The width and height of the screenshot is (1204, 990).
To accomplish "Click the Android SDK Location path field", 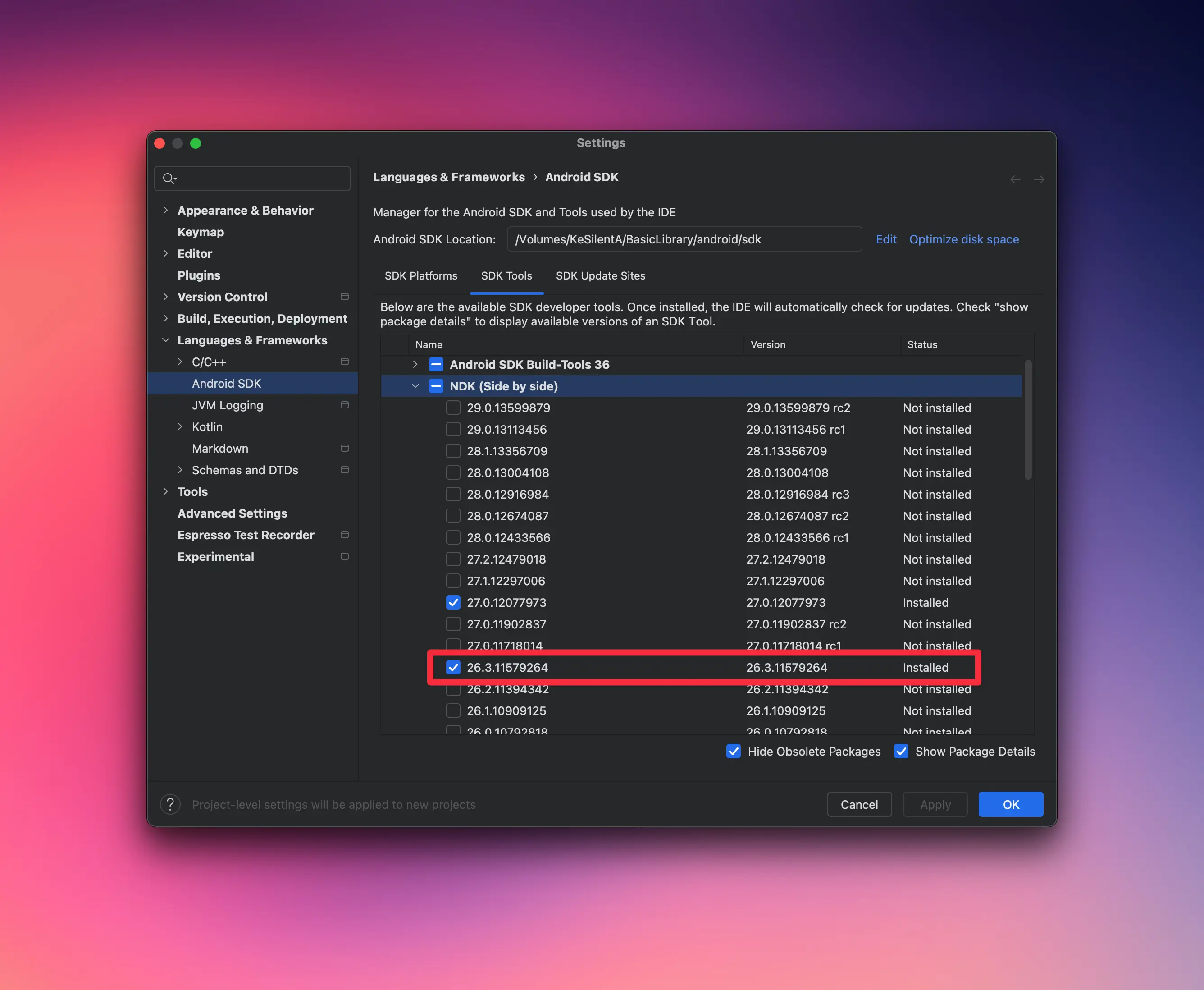I will (684, 239).
